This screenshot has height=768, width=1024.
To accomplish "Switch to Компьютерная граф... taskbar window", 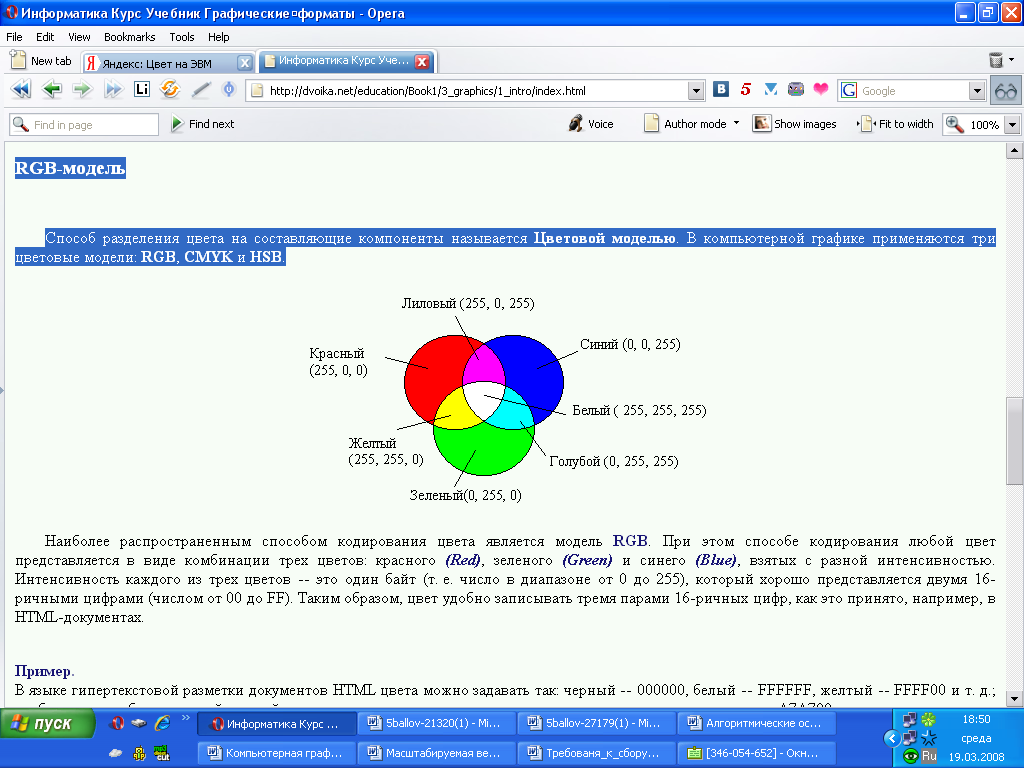I will (x=276, y=753).
